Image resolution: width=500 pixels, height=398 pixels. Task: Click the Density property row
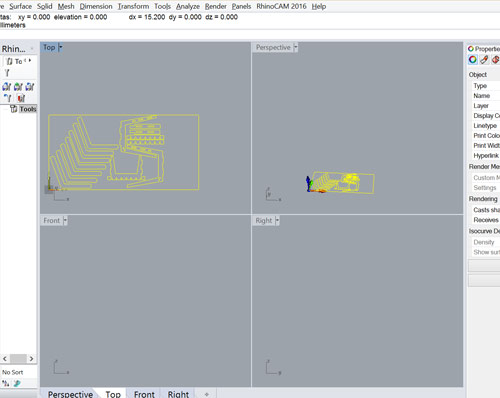486,242
